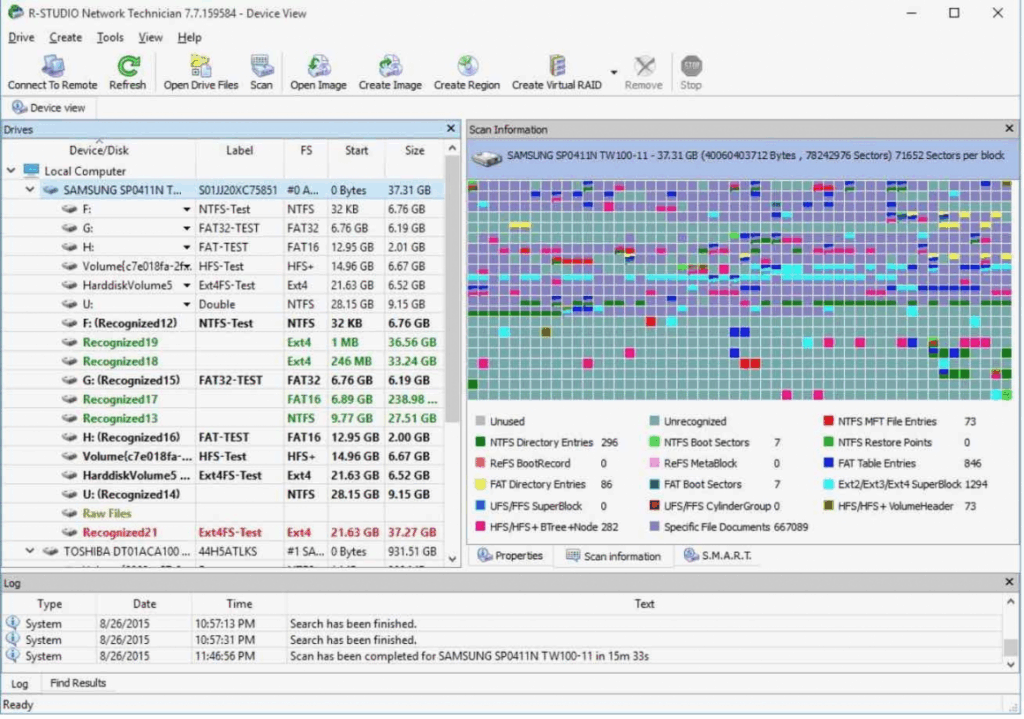
Task: Open the dropdown arrow for partition G:
Action: [187, 229]
